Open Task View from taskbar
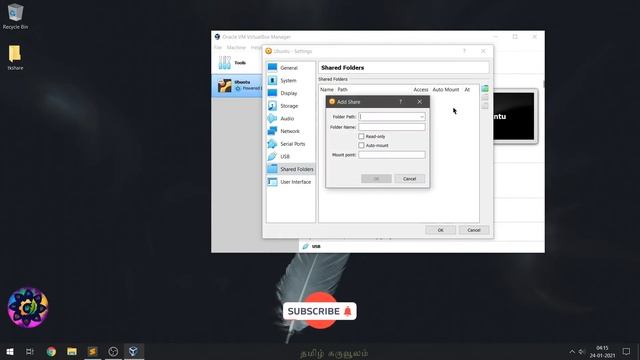The width and height of the screenshot is (640, 360). pyautogui.click(x=30, y=351)
